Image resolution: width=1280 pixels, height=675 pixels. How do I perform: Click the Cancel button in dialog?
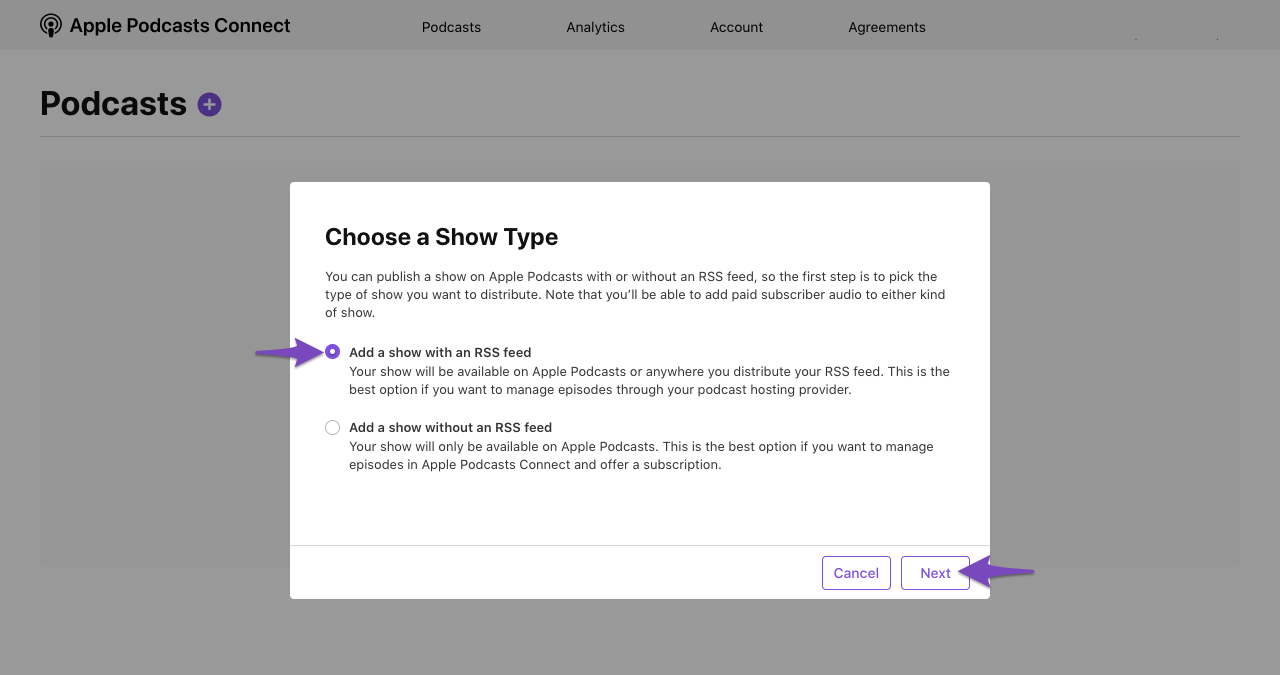click(x=856, y=573)
